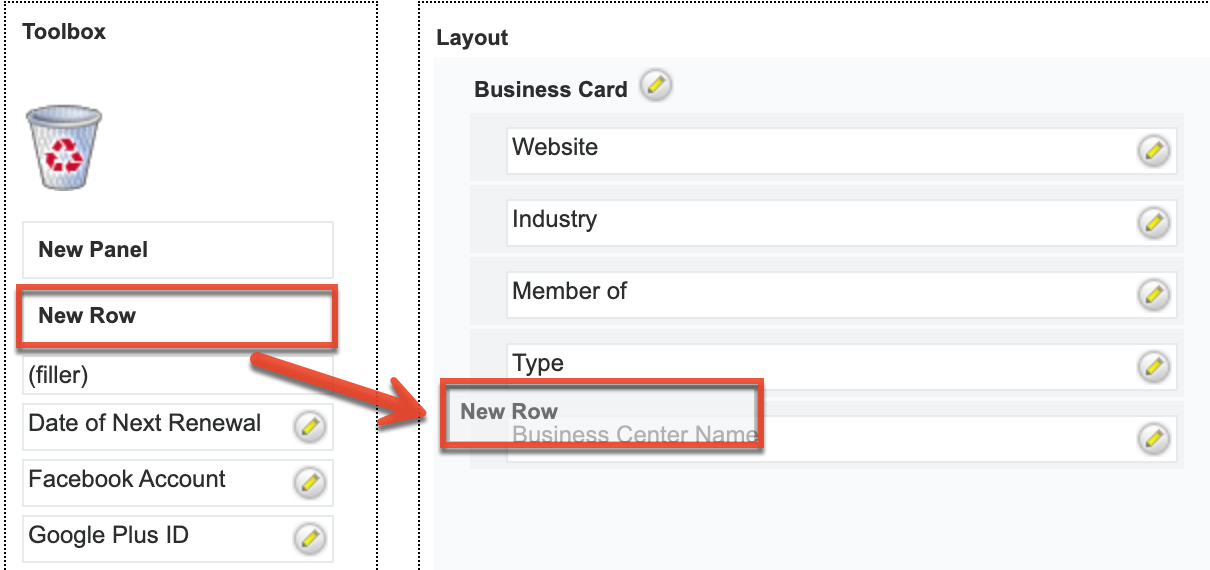Click the pencil icon for Type
Viewport: 1210px width, 570px height.
1153,367
